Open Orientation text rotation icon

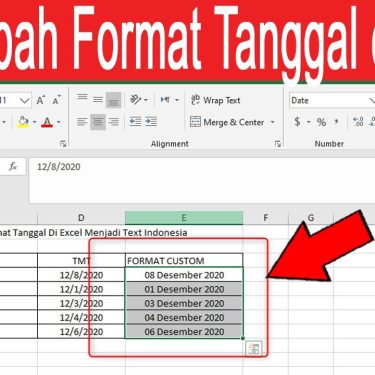[135, 100]
